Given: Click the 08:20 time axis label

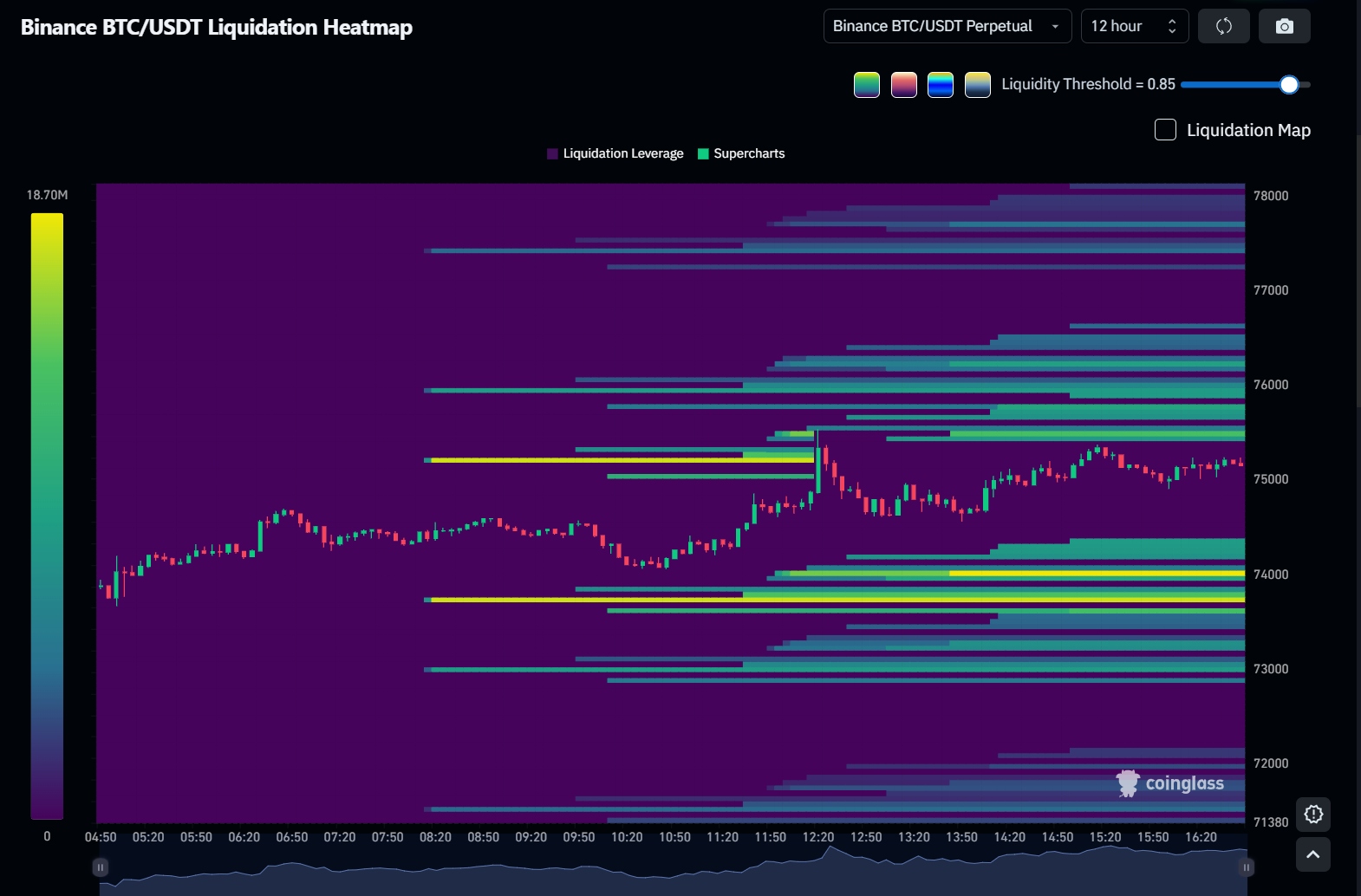Looking at the screenshot, I should tap(435, 837).
